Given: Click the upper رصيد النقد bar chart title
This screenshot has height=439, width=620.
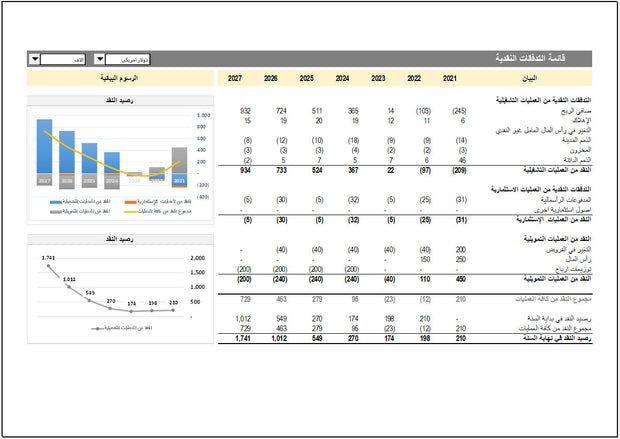Looking at the screenshot, I should pyautogui.click(x=120, y=100).
